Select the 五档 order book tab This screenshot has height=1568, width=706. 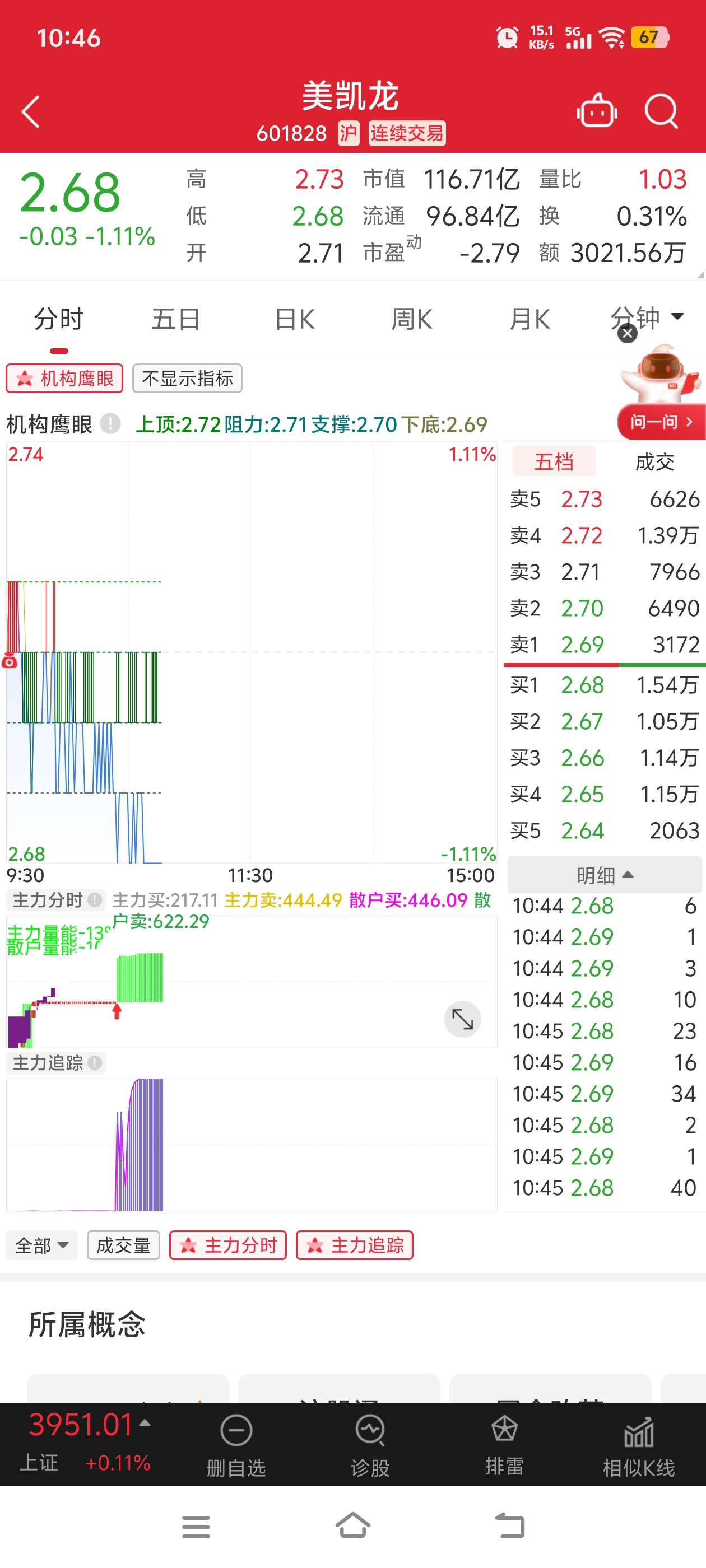click(554, 461)
